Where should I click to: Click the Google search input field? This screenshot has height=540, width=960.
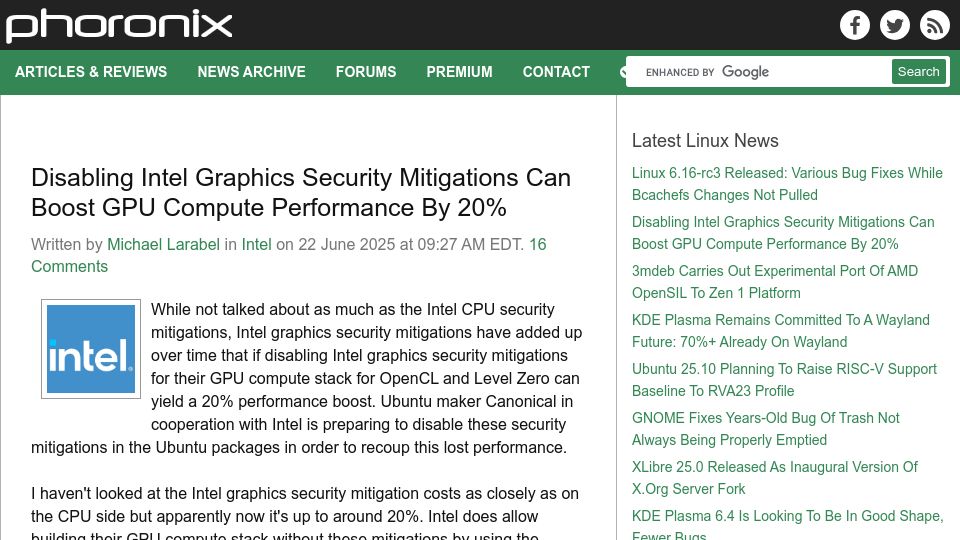(x=758, y=72)
